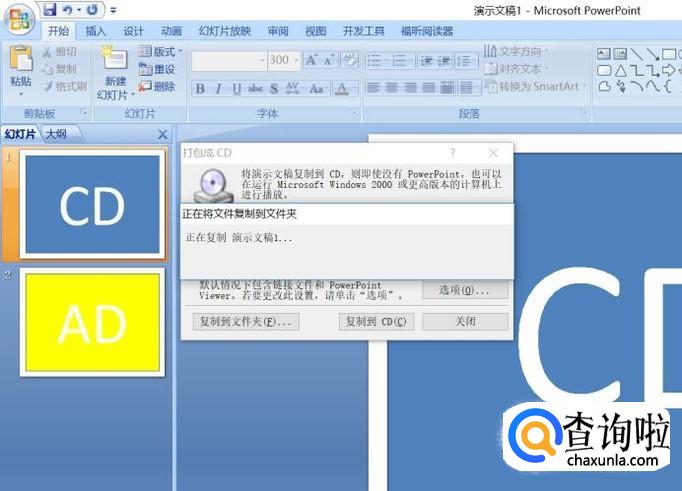Open the Layout (版式) dropdown
The image size is (682, 491).
pos(160,52)
